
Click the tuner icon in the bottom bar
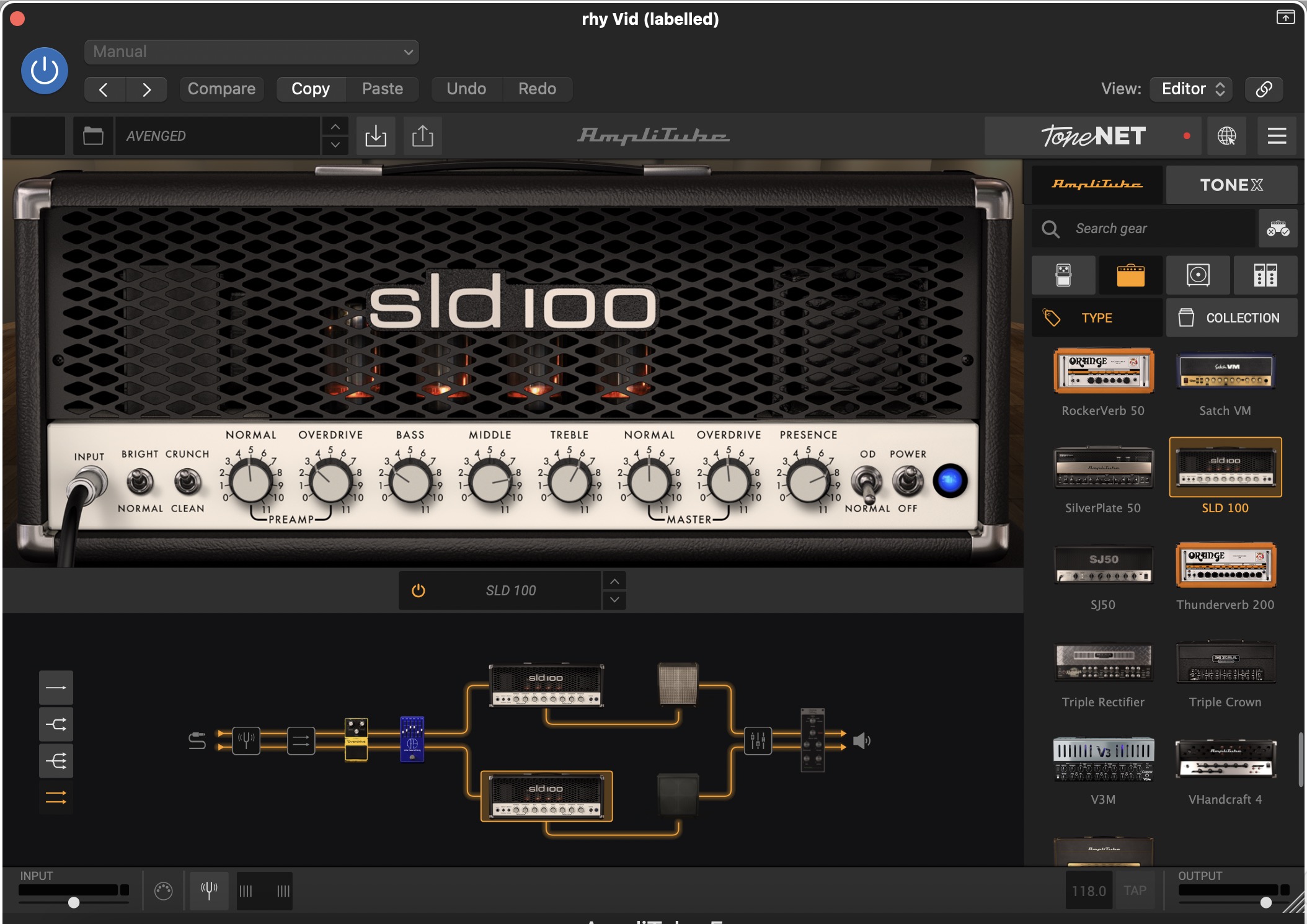pyautogui.click(x=209, y=891)
